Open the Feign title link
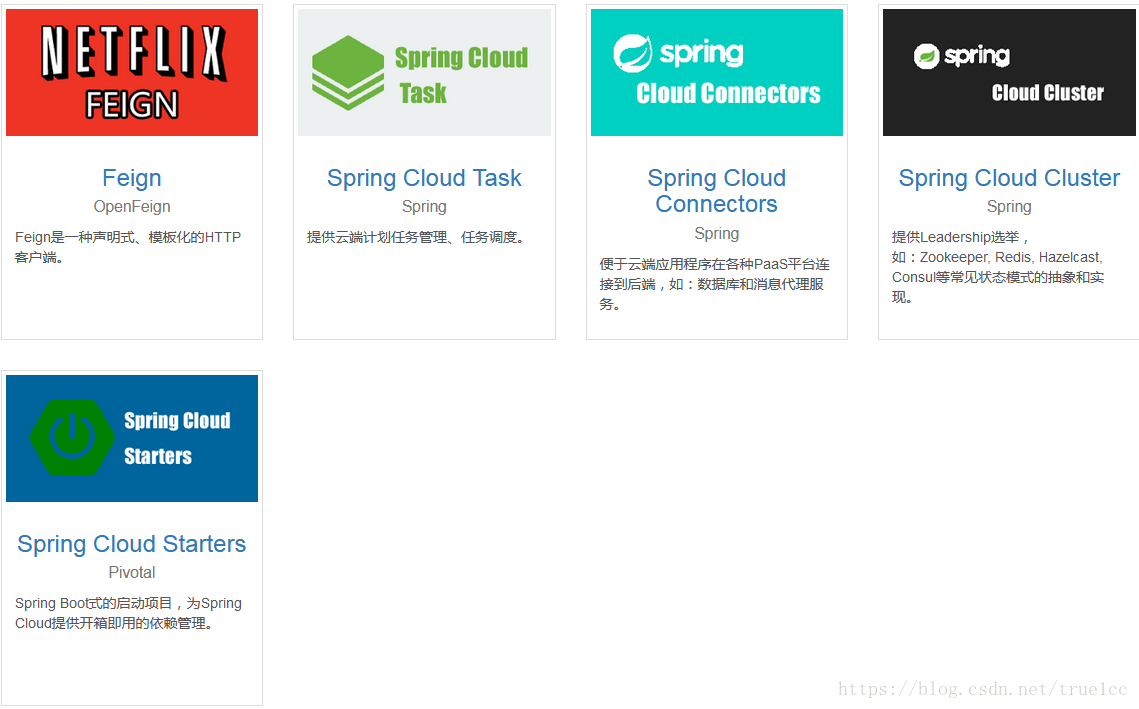Screen dimensions: 1139x709 coord(131,178)
